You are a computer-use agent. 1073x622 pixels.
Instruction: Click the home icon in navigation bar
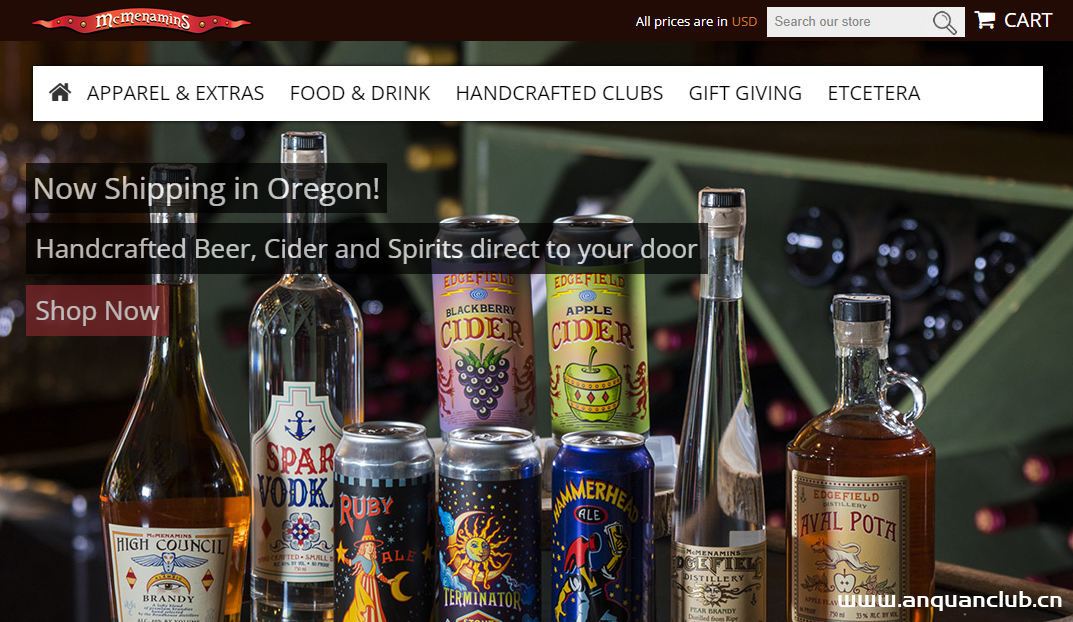pyautogui.click(x=60, y=92)
